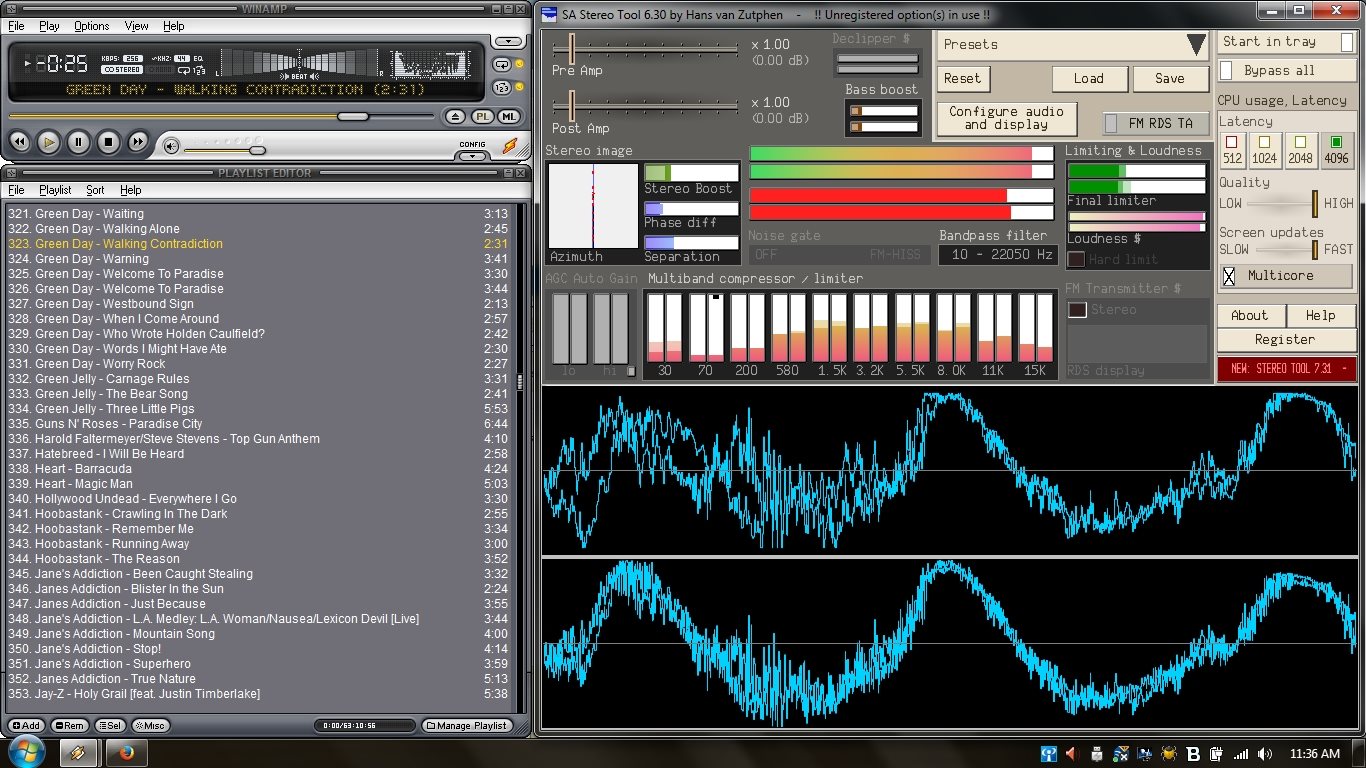This screenshot has height=768, width=1366.
Task: Select track 344 Hoobastank - The Reason
Action: (x=258, y=559)
